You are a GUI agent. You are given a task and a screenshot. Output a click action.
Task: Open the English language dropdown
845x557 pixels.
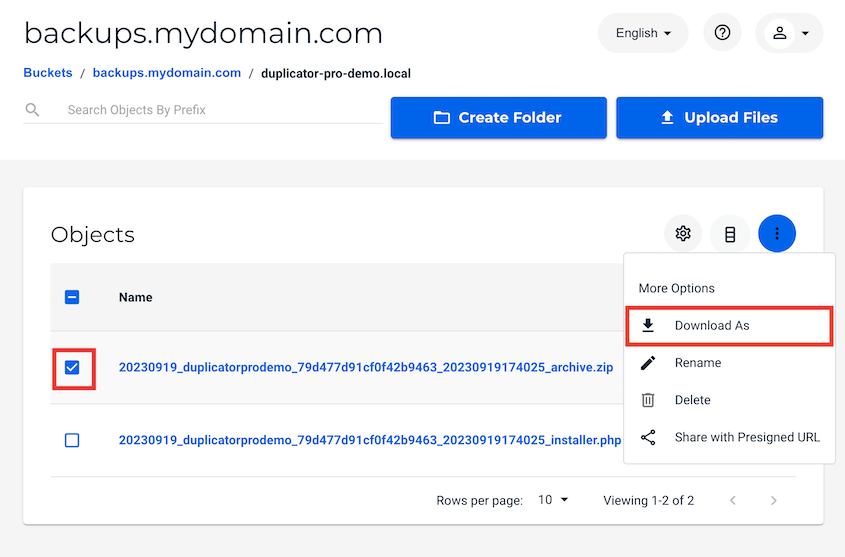point(643,33)
